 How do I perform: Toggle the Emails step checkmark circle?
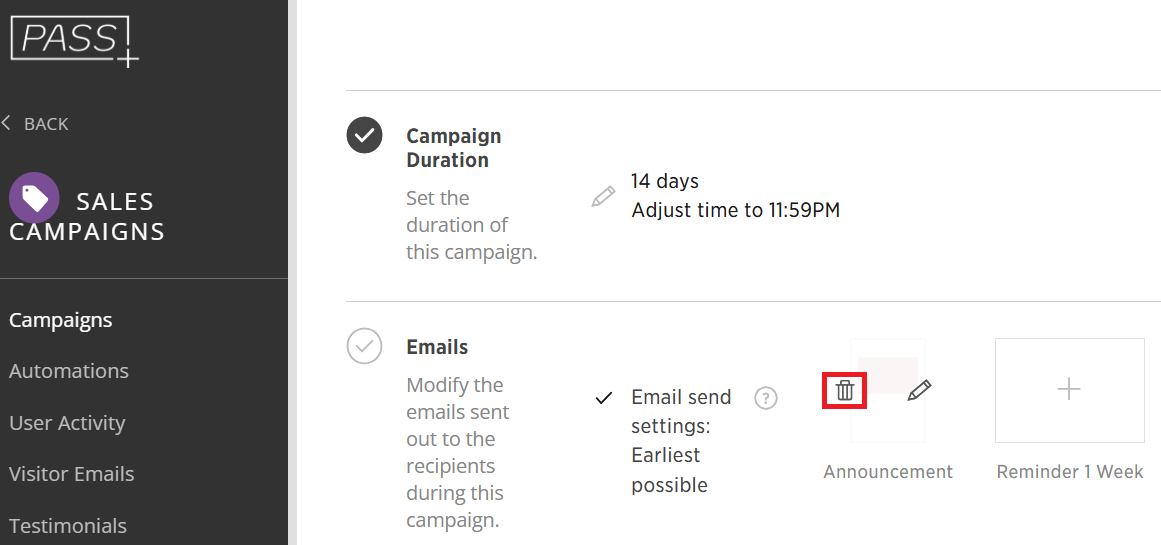coord(364,346)
